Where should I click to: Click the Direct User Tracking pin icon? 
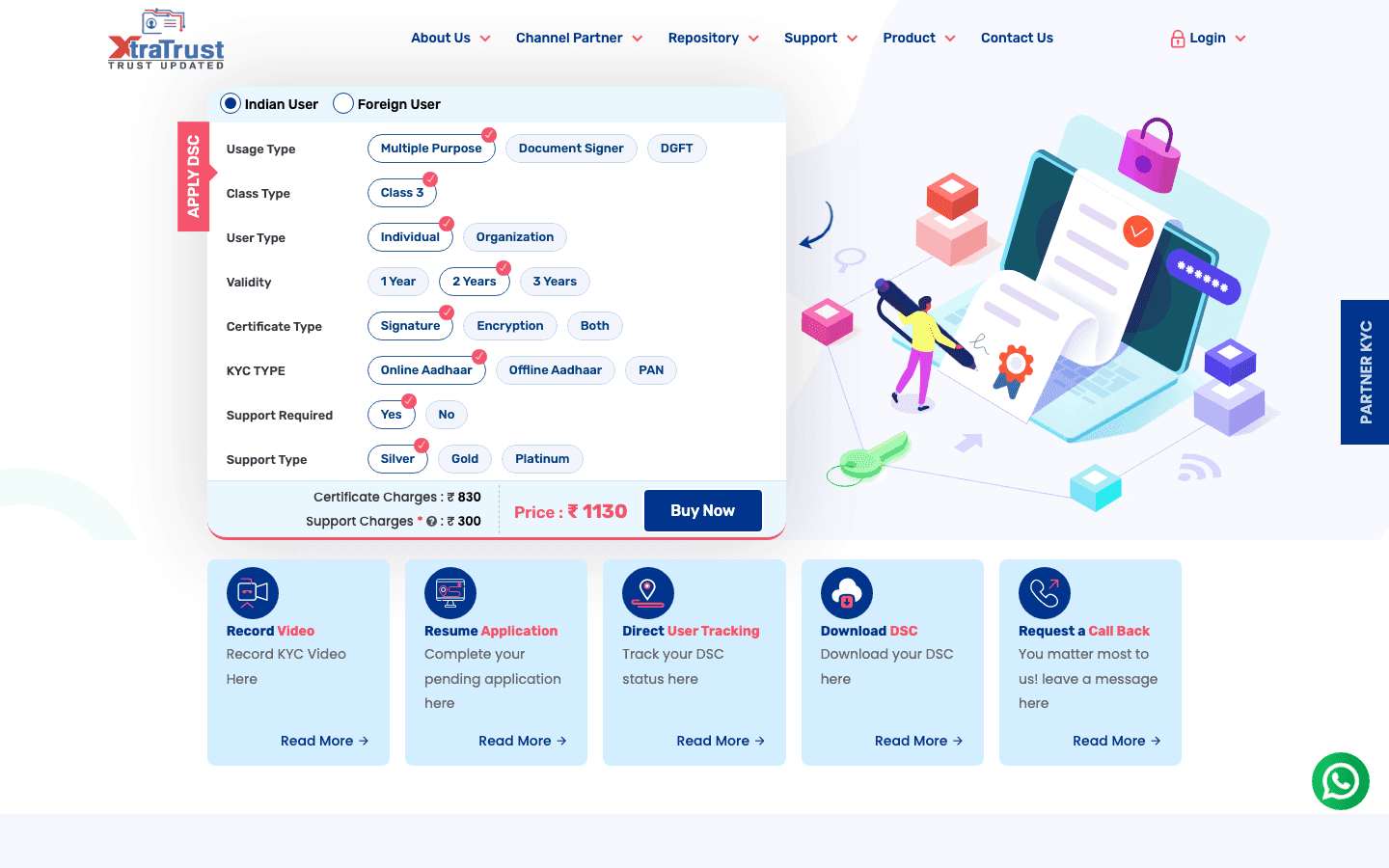coord(648,593)
